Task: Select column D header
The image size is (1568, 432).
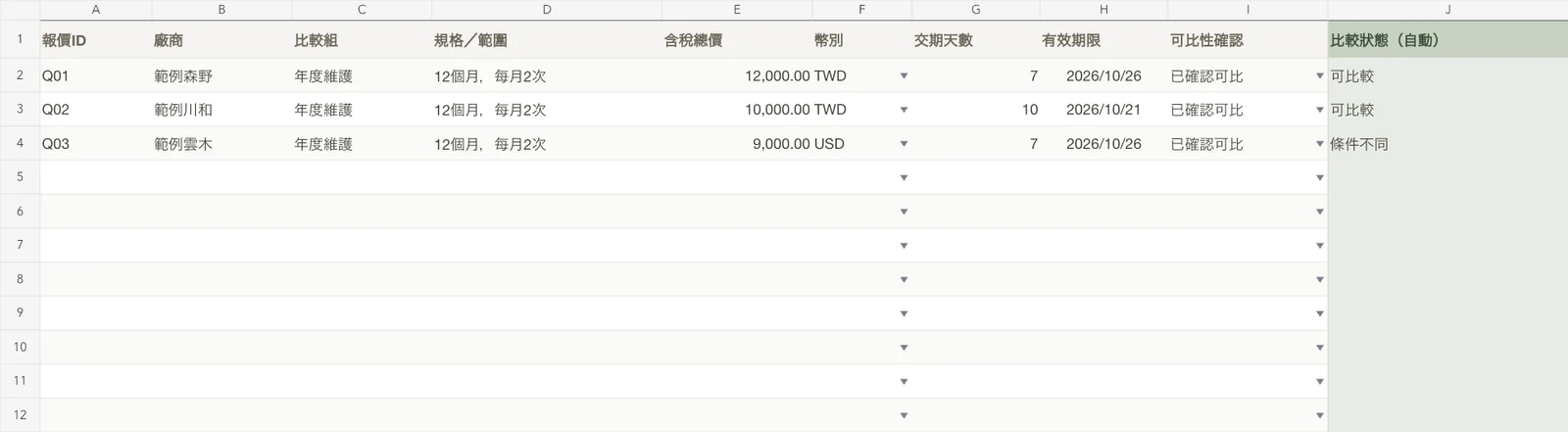Action: (x=547, y=10)
